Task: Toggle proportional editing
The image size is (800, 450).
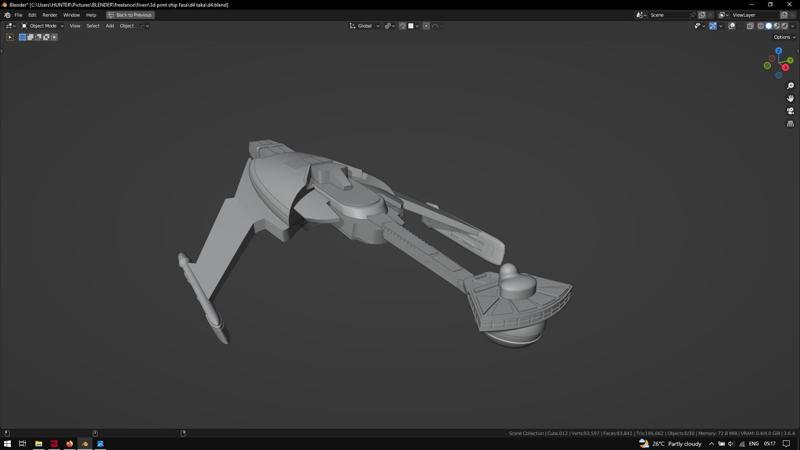Action: [426, 26]
